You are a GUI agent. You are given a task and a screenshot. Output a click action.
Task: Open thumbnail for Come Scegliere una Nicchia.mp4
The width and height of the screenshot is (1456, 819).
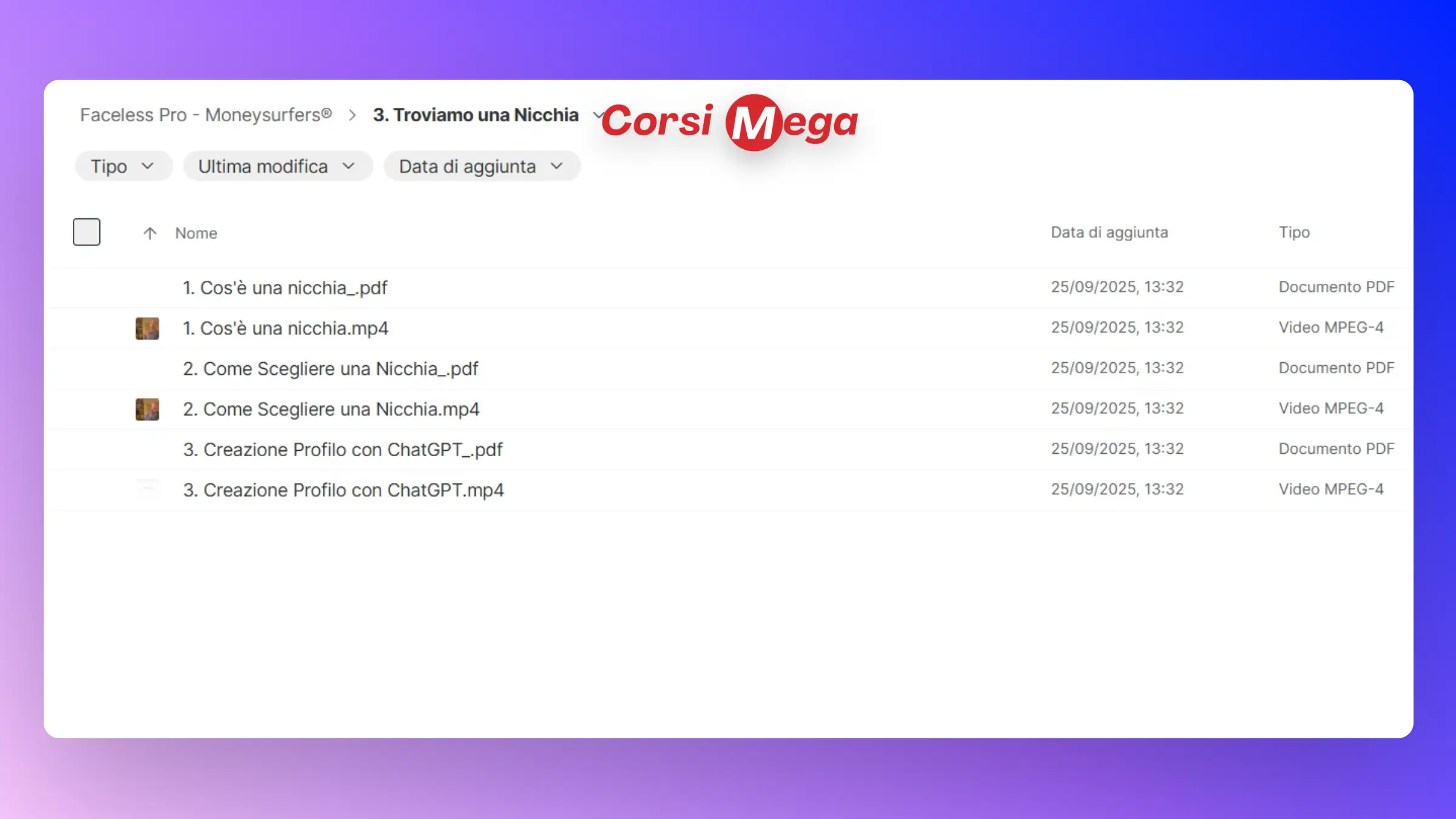coord(147,409)
